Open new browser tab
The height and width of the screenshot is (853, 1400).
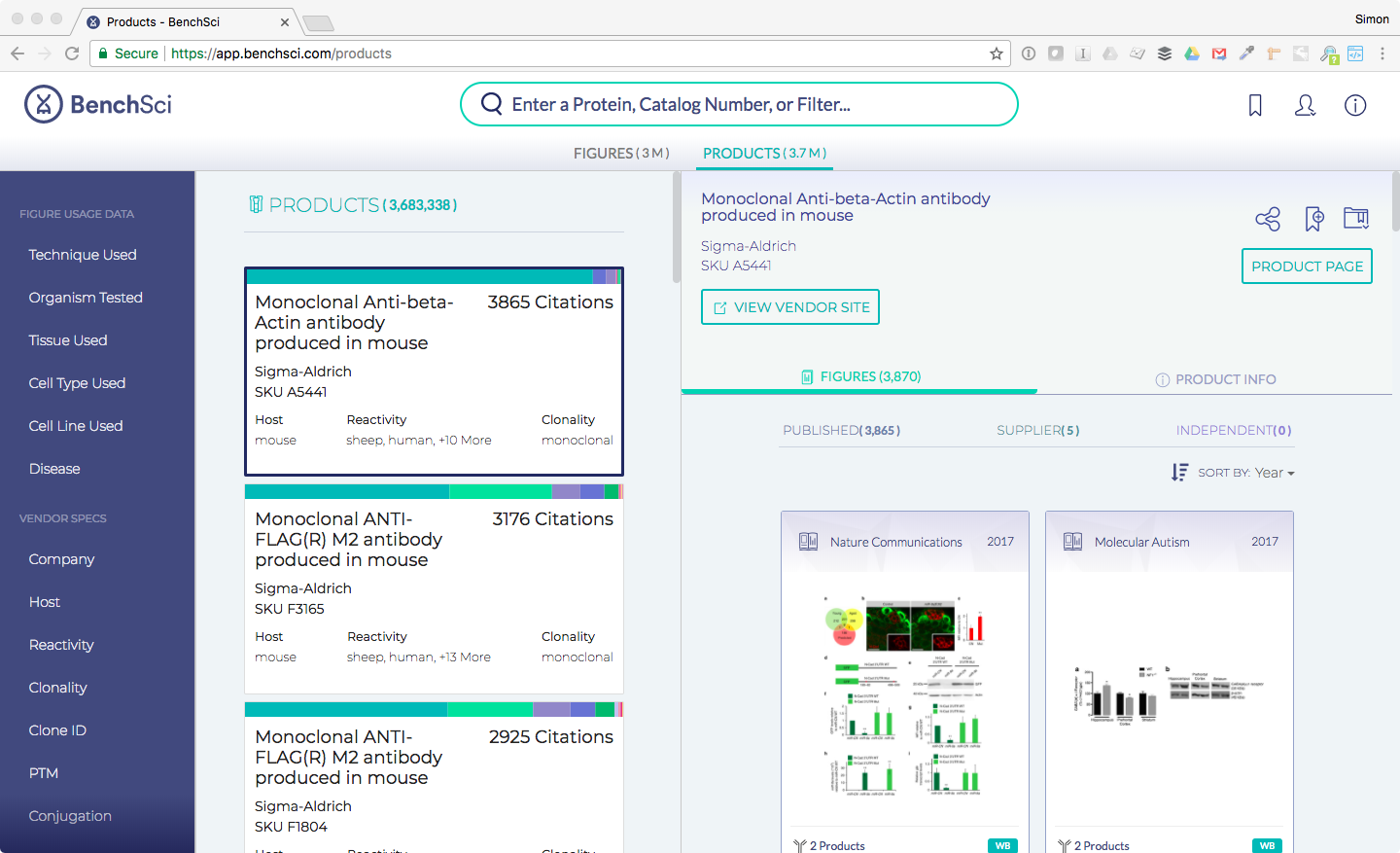pos(318,22)
